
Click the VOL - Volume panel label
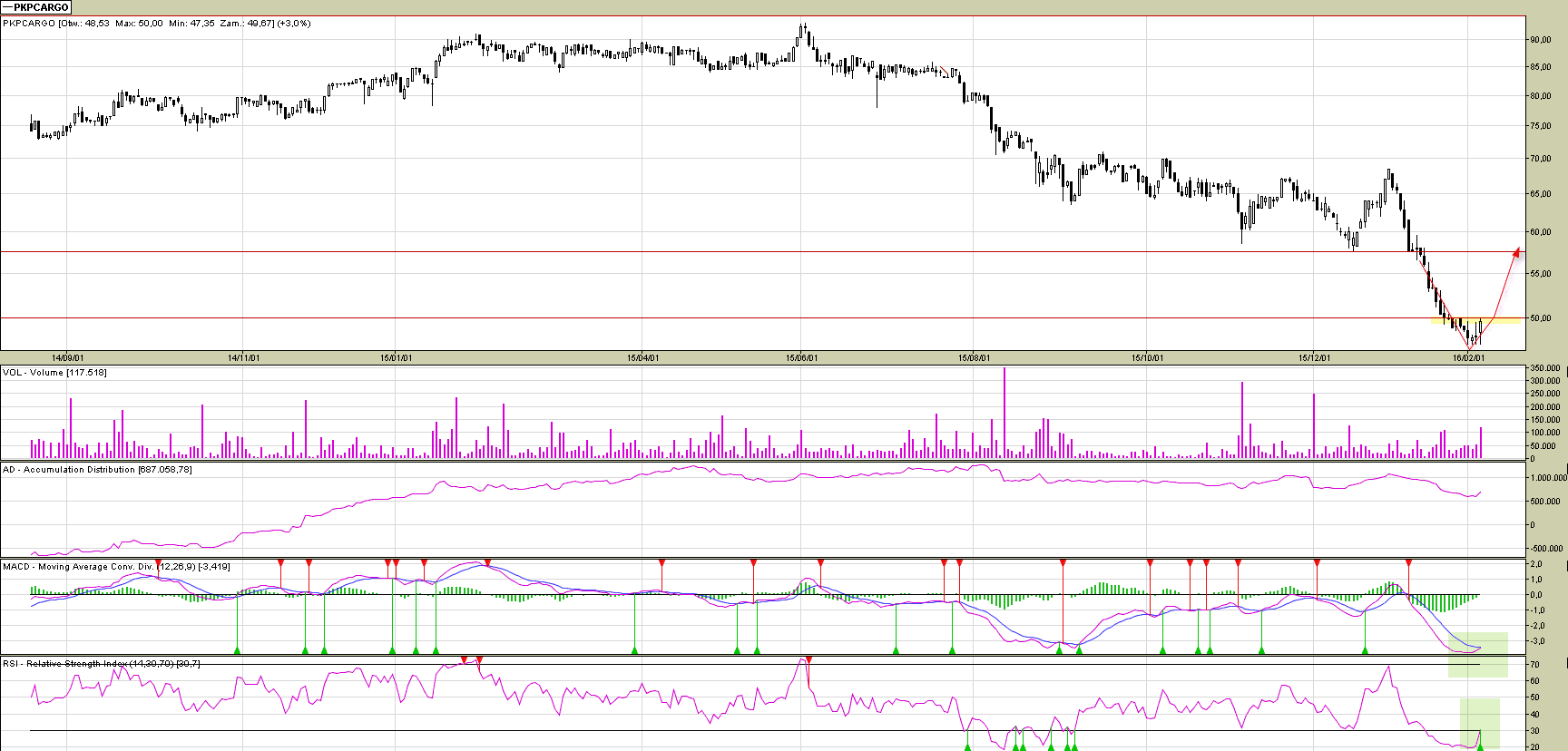54,373
